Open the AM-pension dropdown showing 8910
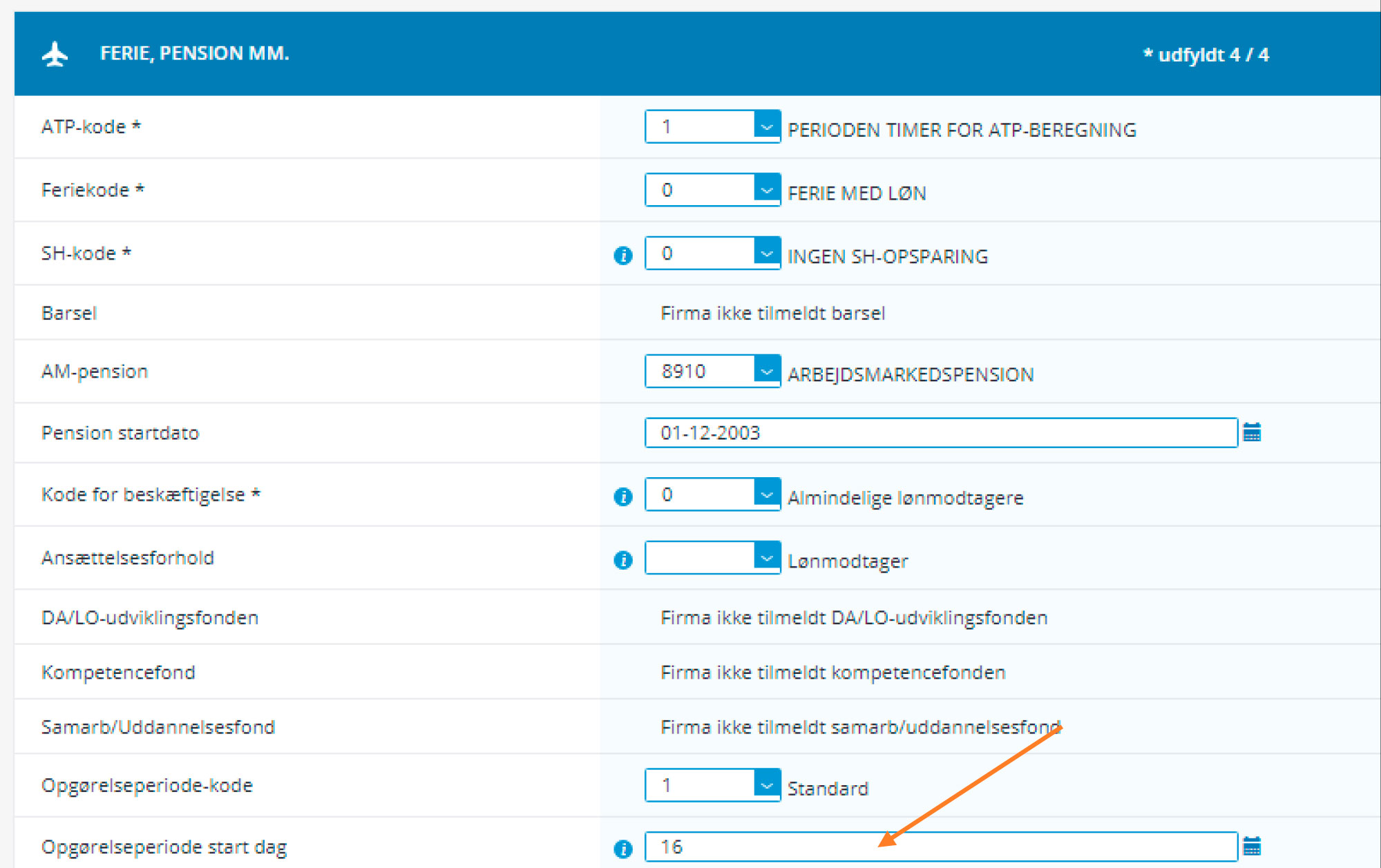The image size is (1381, 868). click(766, 372)
